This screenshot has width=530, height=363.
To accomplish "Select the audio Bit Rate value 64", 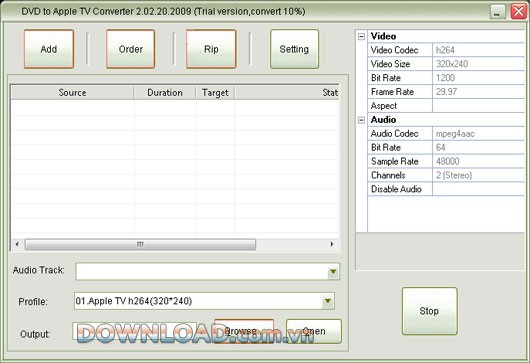I will point(478,147).
